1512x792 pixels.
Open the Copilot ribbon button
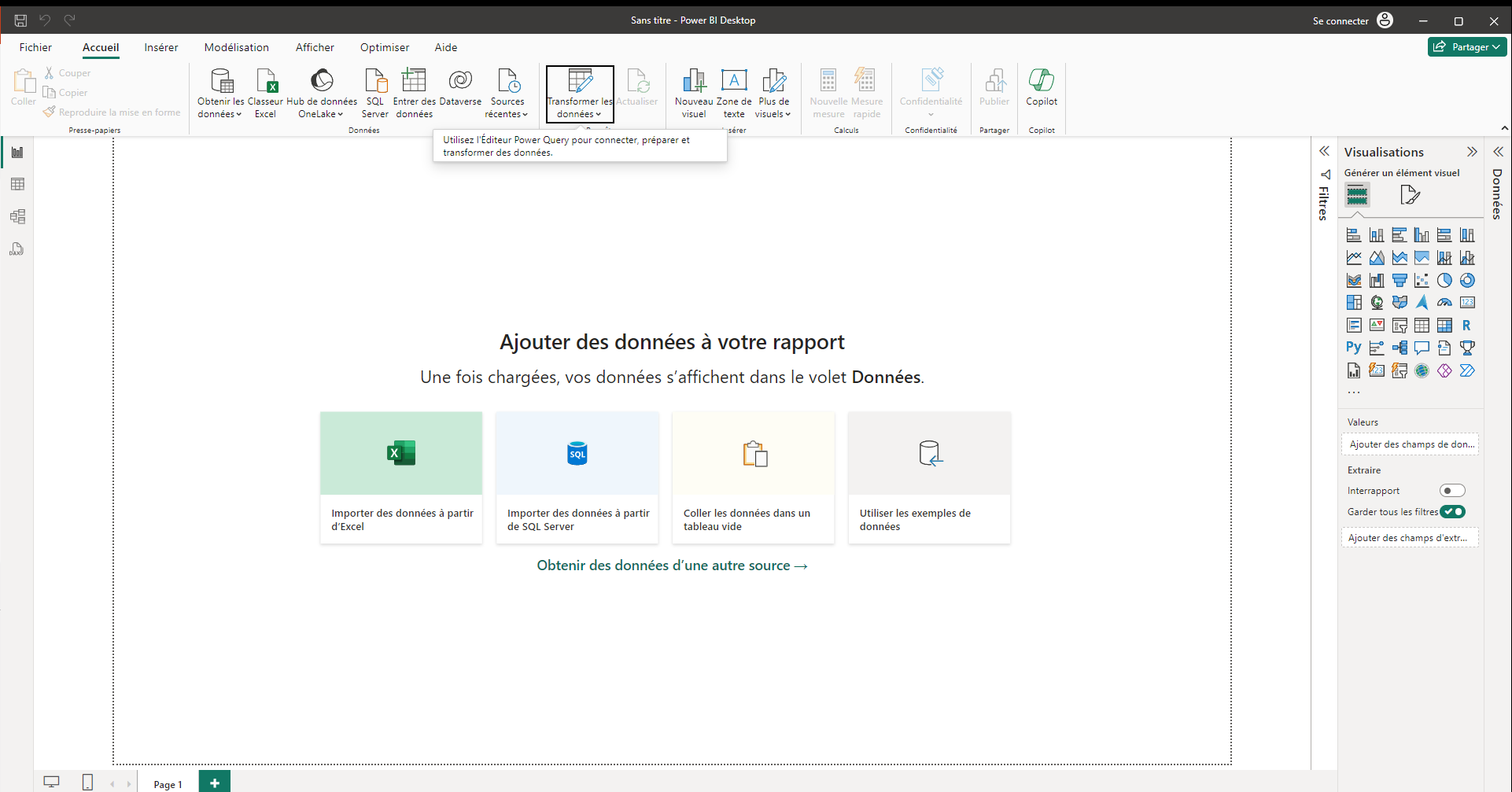pos(1042,88)
